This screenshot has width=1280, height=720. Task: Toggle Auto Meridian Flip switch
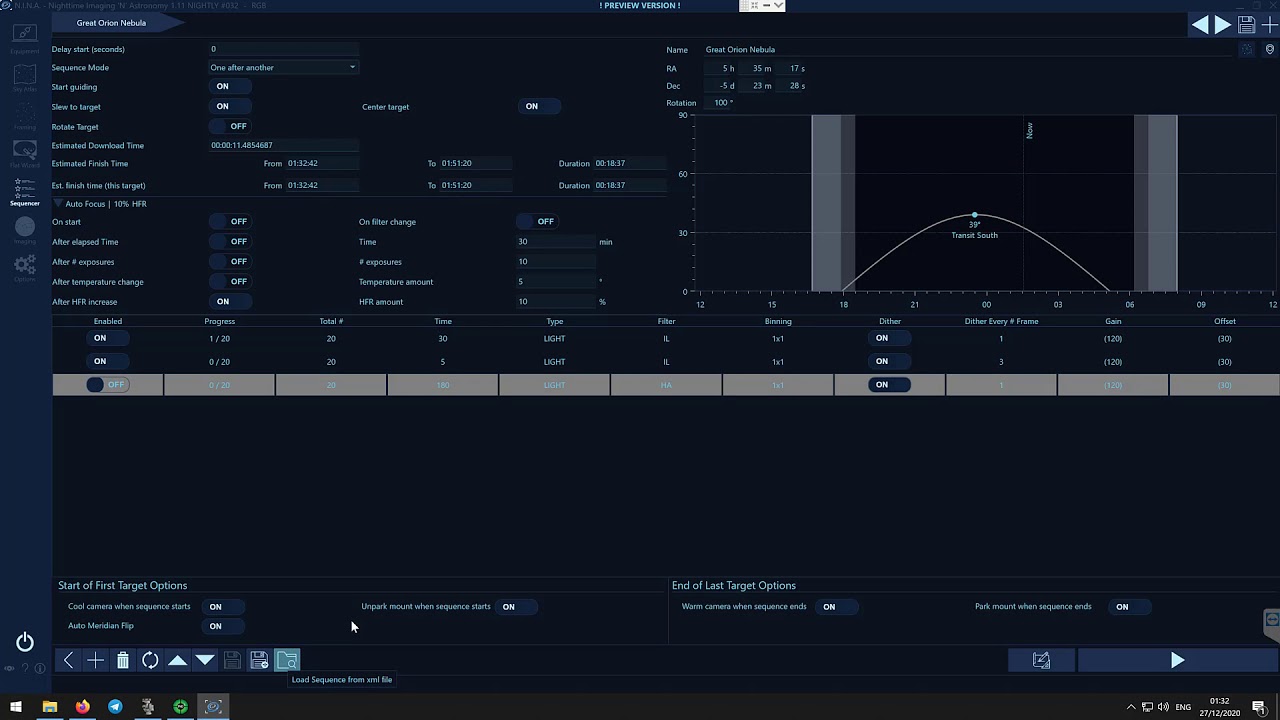pos(222,626)
